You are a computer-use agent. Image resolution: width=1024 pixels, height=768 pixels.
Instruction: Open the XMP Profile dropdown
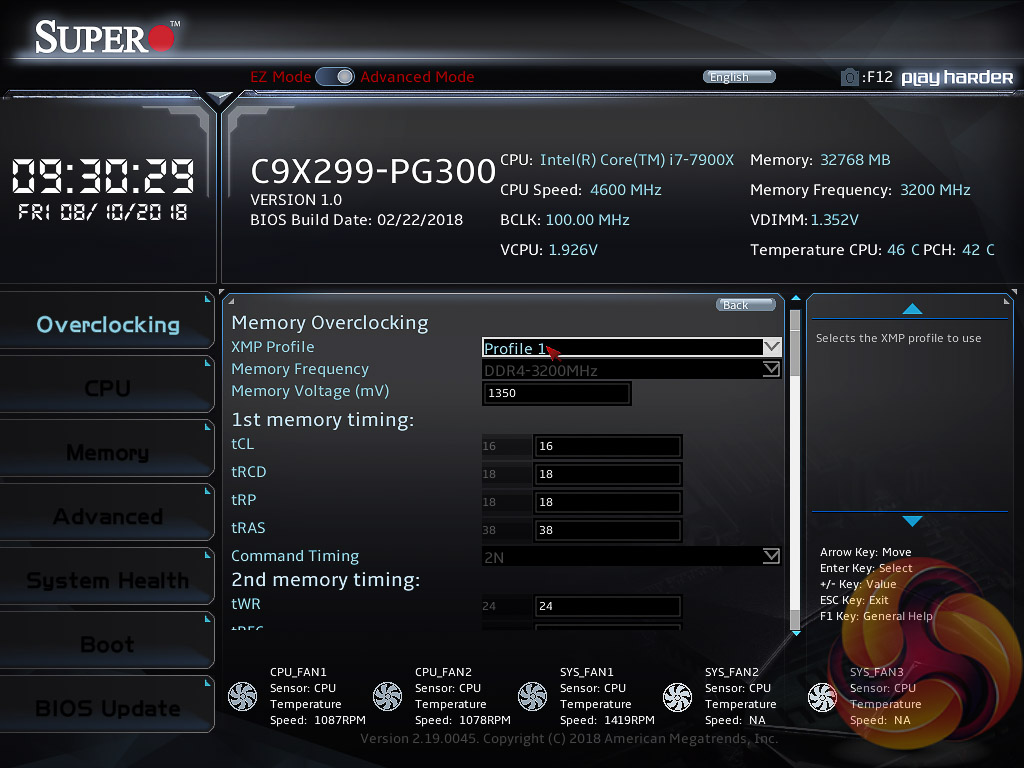coord(632,347)
